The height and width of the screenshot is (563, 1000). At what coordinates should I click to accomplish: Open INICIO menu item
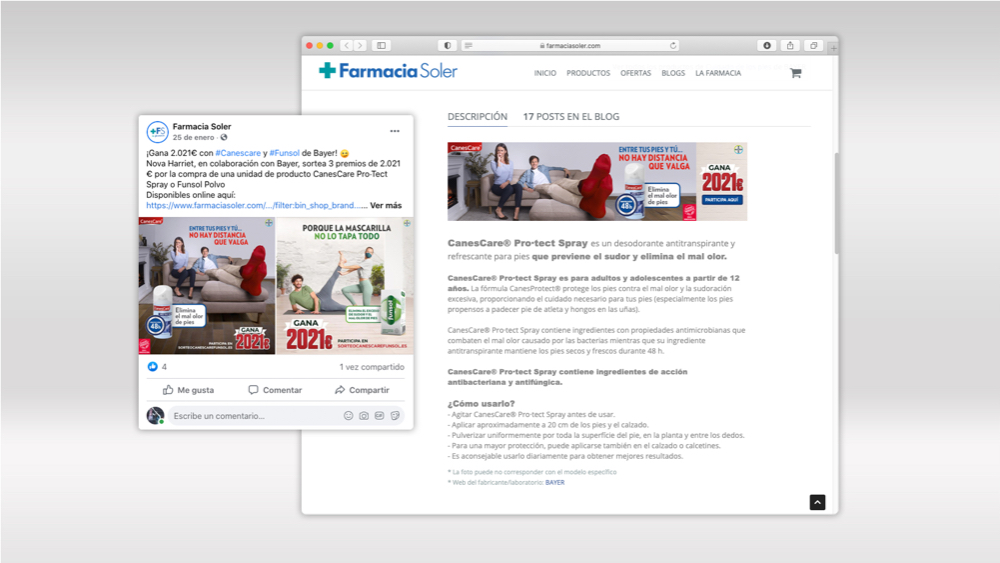point(545,73)
